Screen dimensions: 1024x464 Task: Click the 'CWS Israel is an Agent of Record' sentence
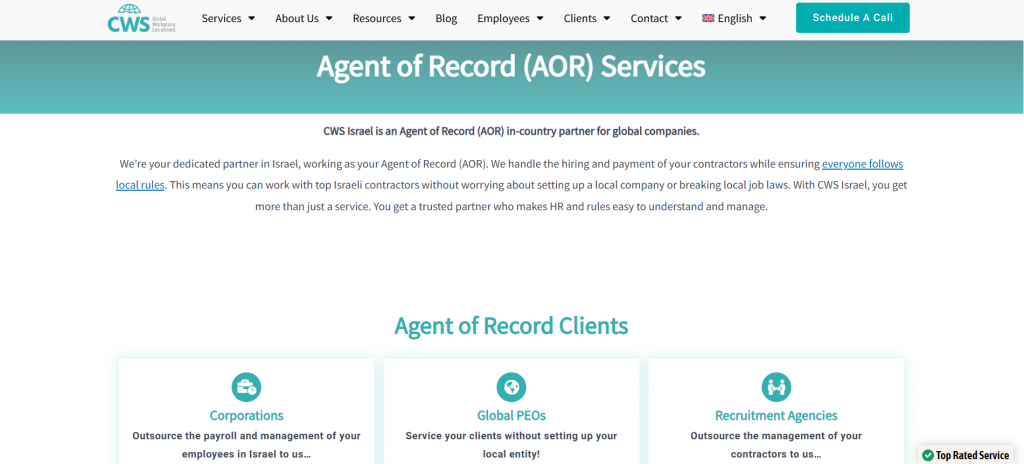(511, 131)
